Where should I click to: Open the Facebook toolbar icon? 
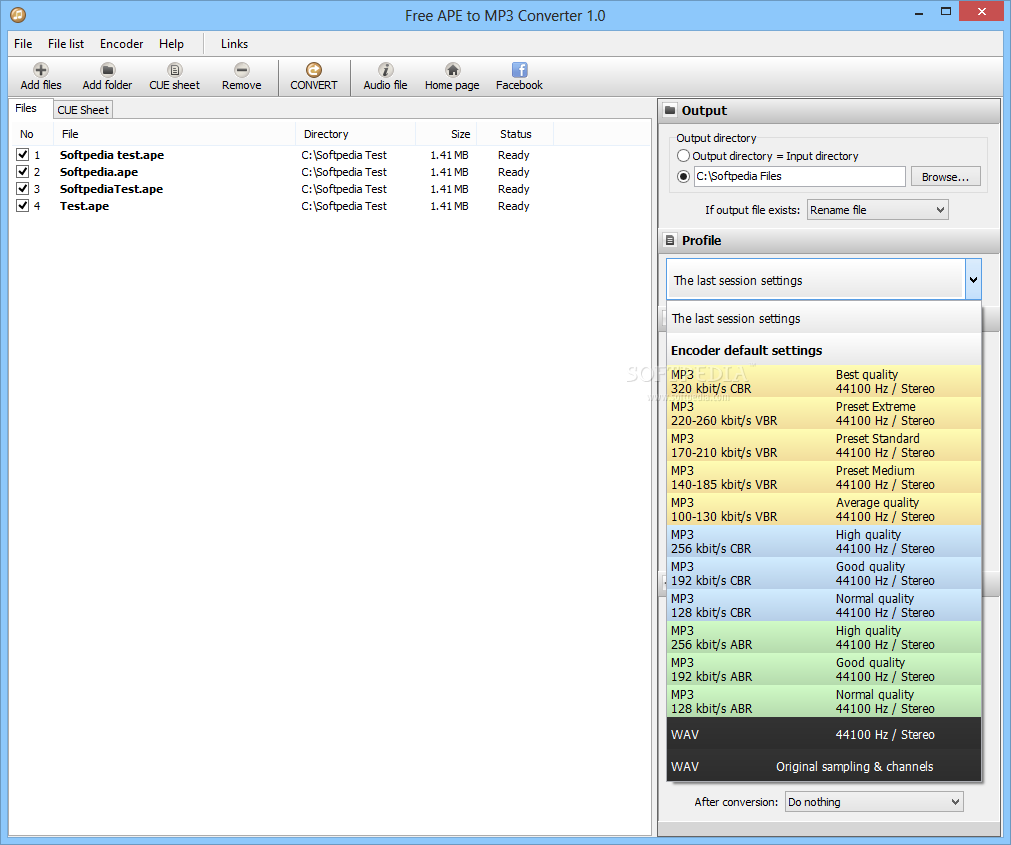[520, 70]
